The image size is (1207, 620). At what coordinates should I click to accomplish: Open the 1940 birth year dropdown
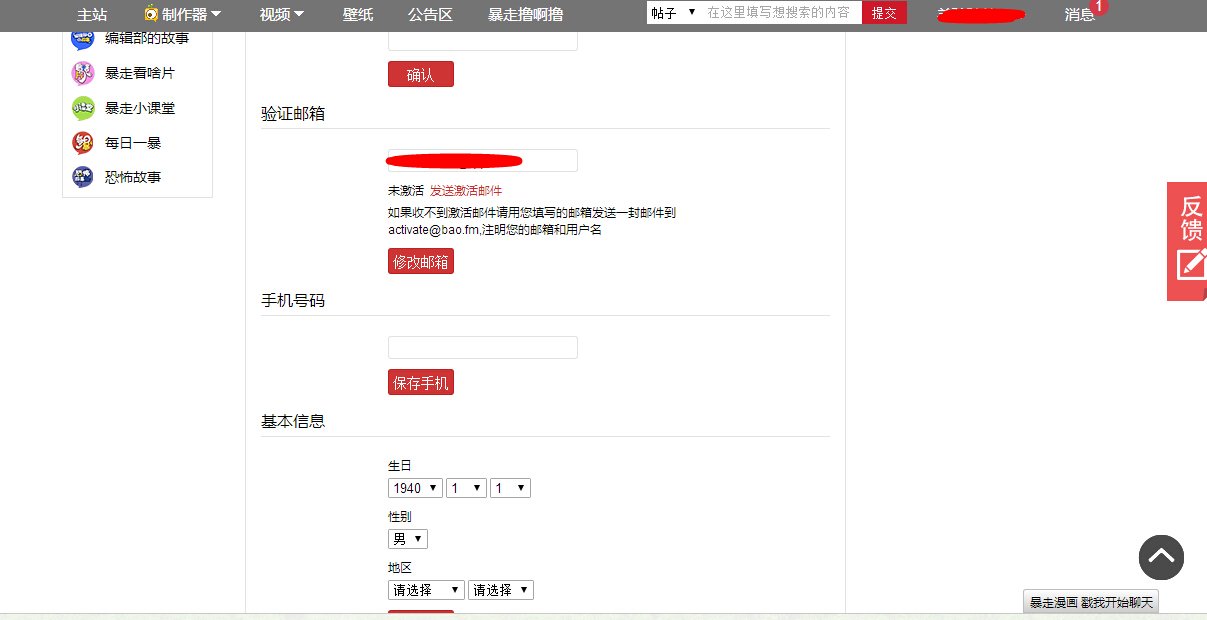click(x=414, y=488)
